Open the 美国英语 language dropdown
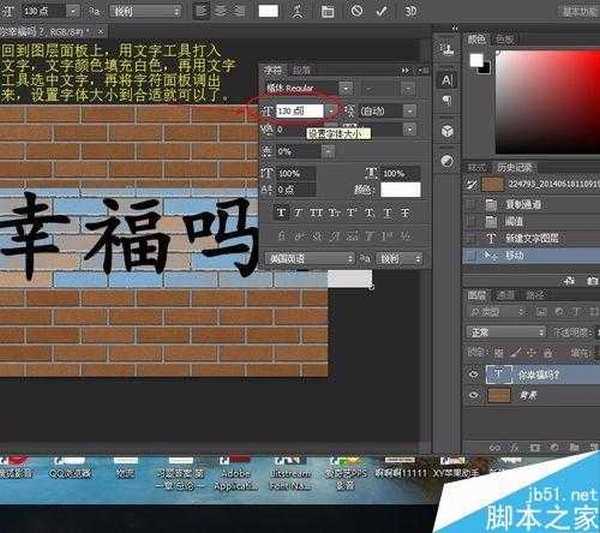 (x=310, y=258)
